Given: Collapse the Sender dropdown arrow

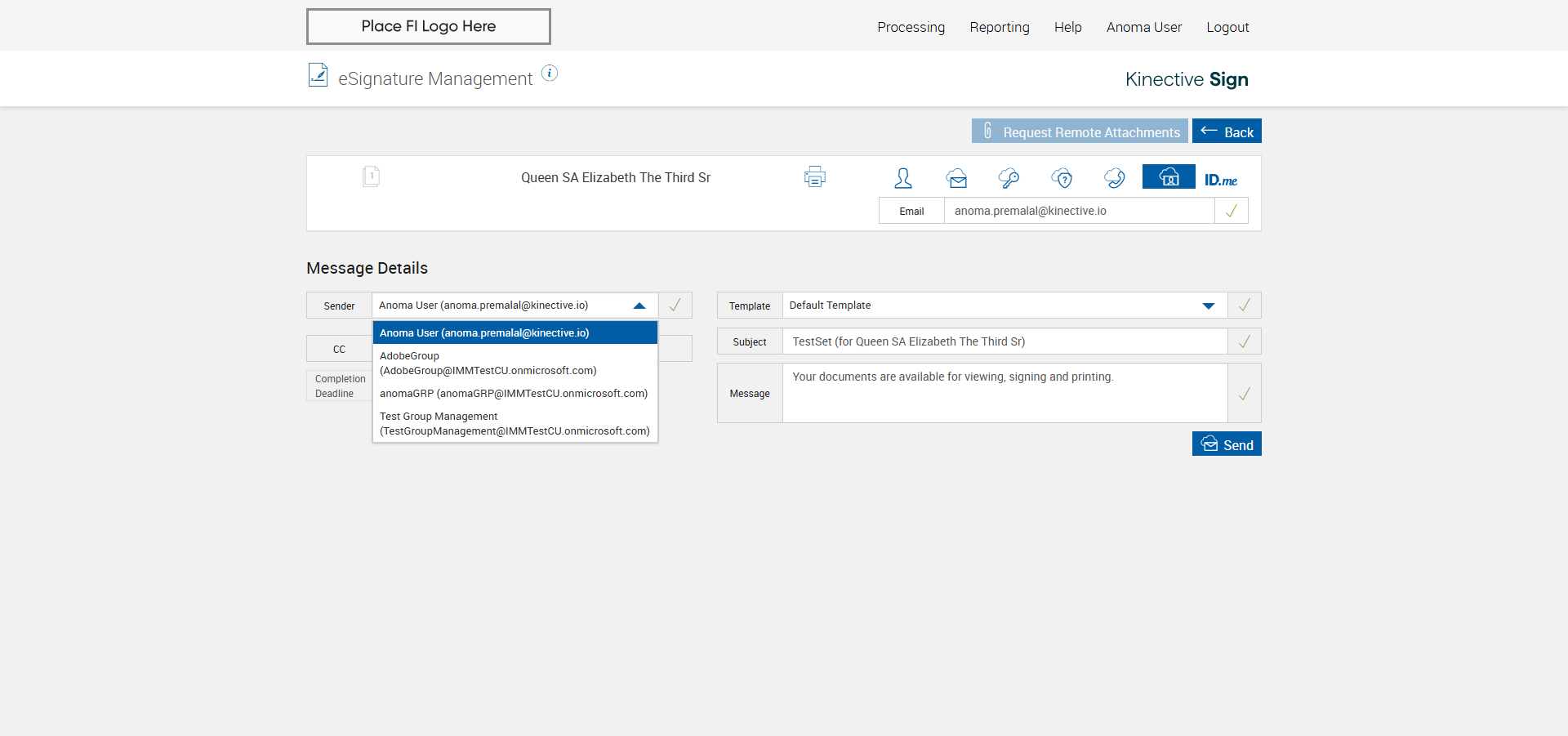Looking at the screenshot, I should click(x=639, y=306).
